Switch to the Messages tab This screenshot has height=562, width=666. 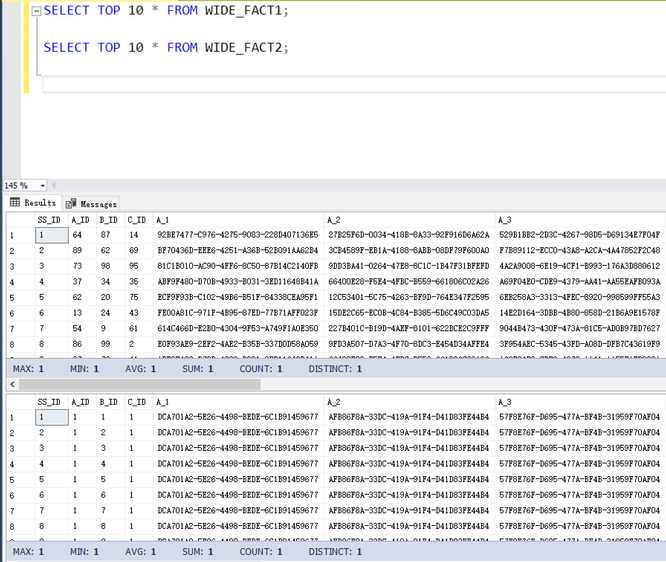91,204
